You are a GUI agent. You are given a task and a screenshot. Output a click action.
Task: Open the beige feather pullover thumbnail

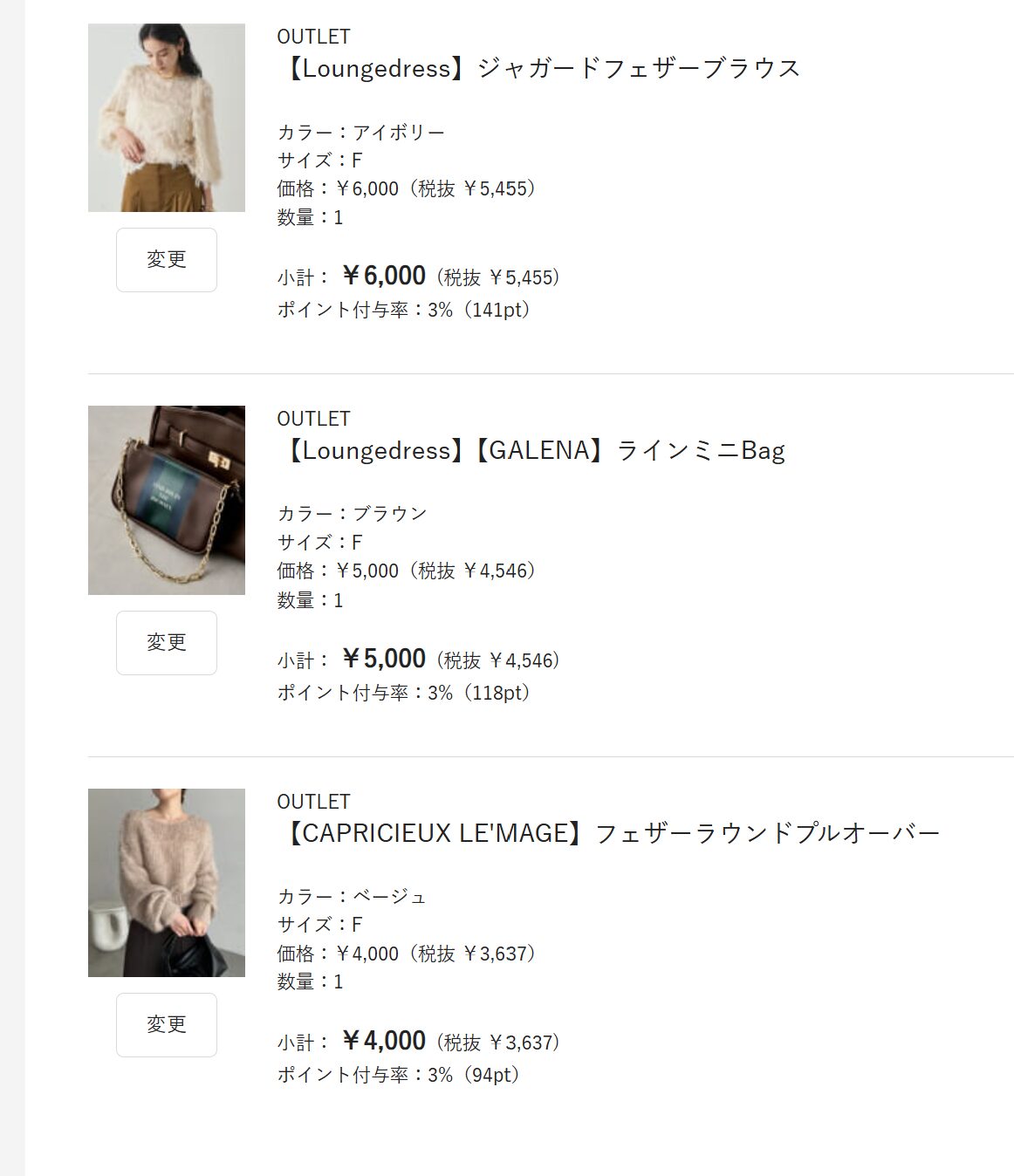[167, 883]
